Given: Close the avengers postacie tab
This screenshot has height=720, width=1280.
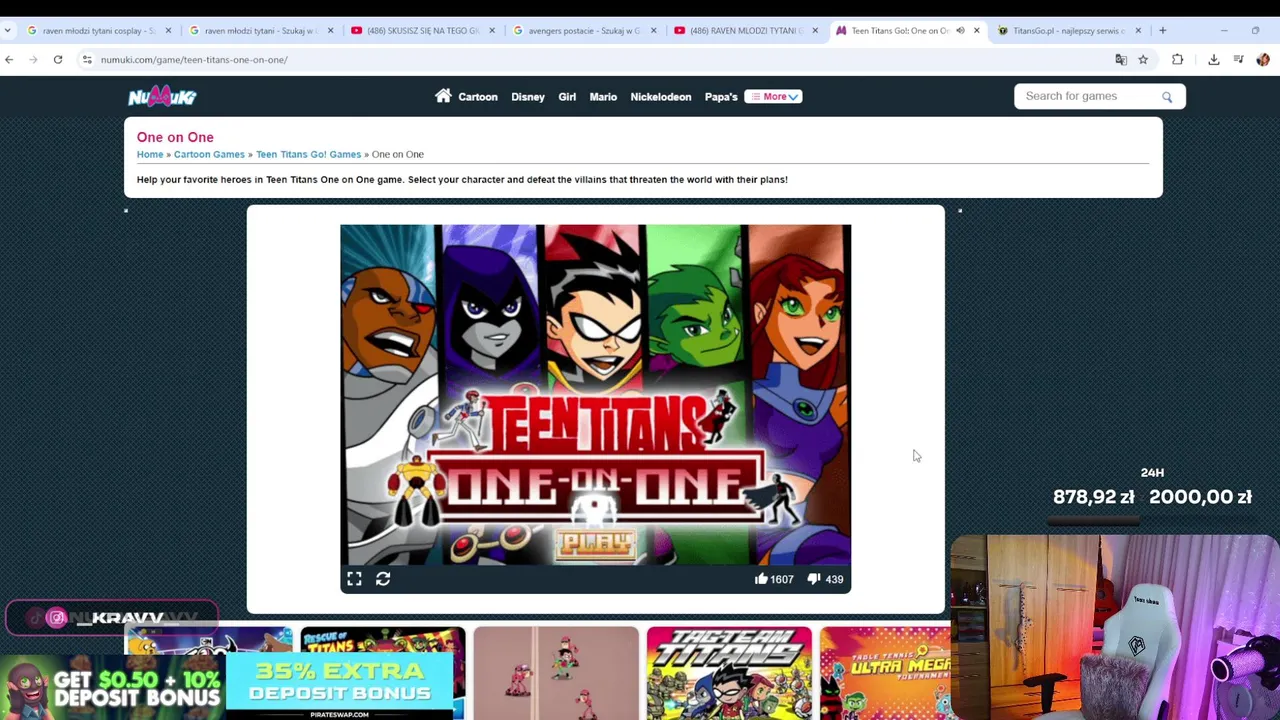Looking at the screenshot, I should pyautogui.click(x=654, y=31).
